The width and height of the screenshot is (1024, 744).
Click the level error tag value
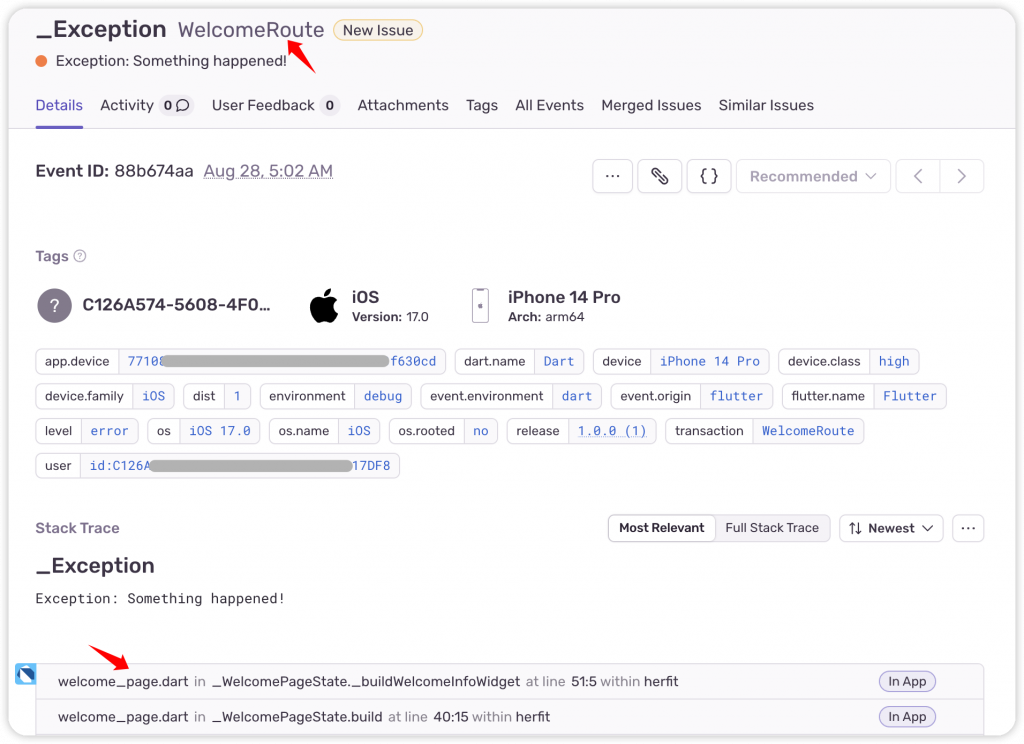pos(109,430)
